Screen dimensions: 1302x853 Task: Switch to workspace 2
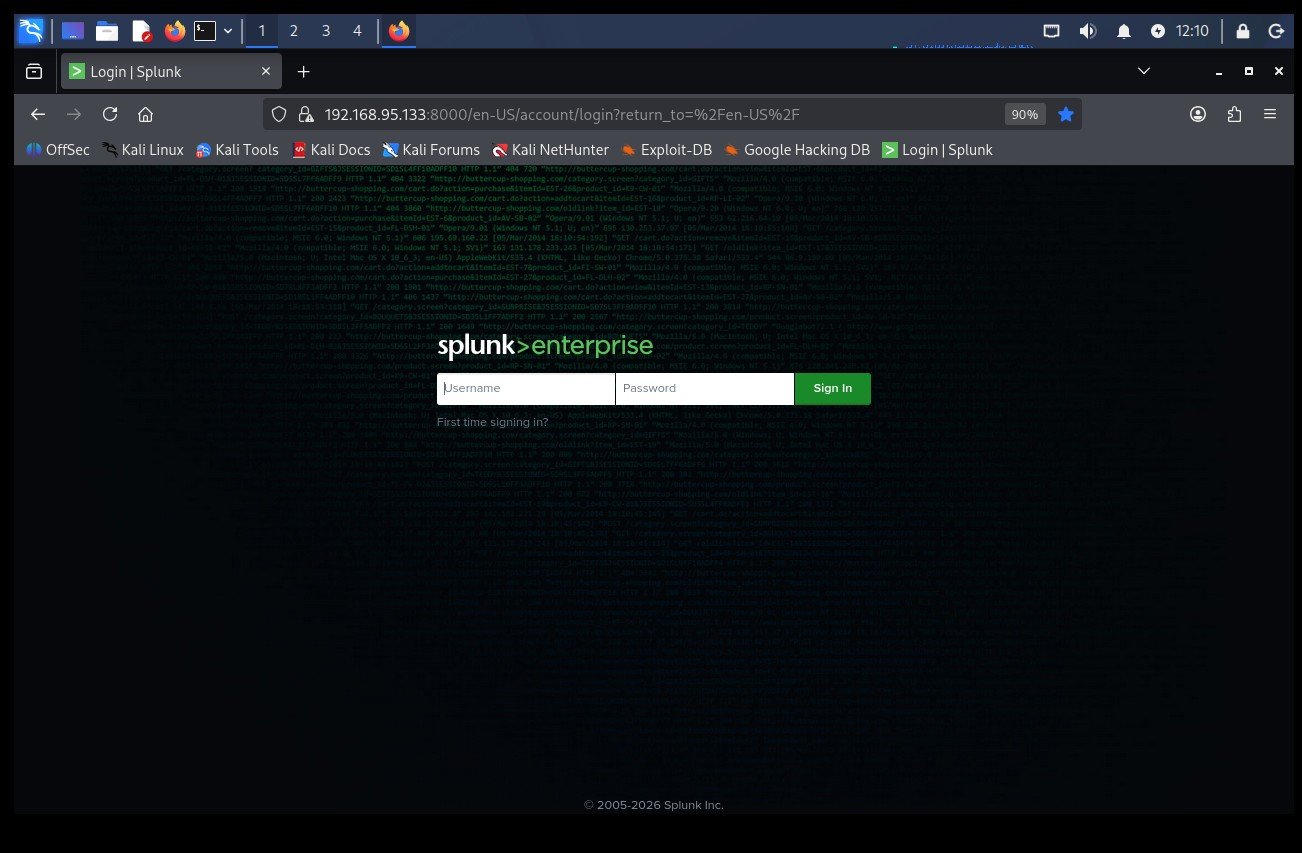point(294,31)
